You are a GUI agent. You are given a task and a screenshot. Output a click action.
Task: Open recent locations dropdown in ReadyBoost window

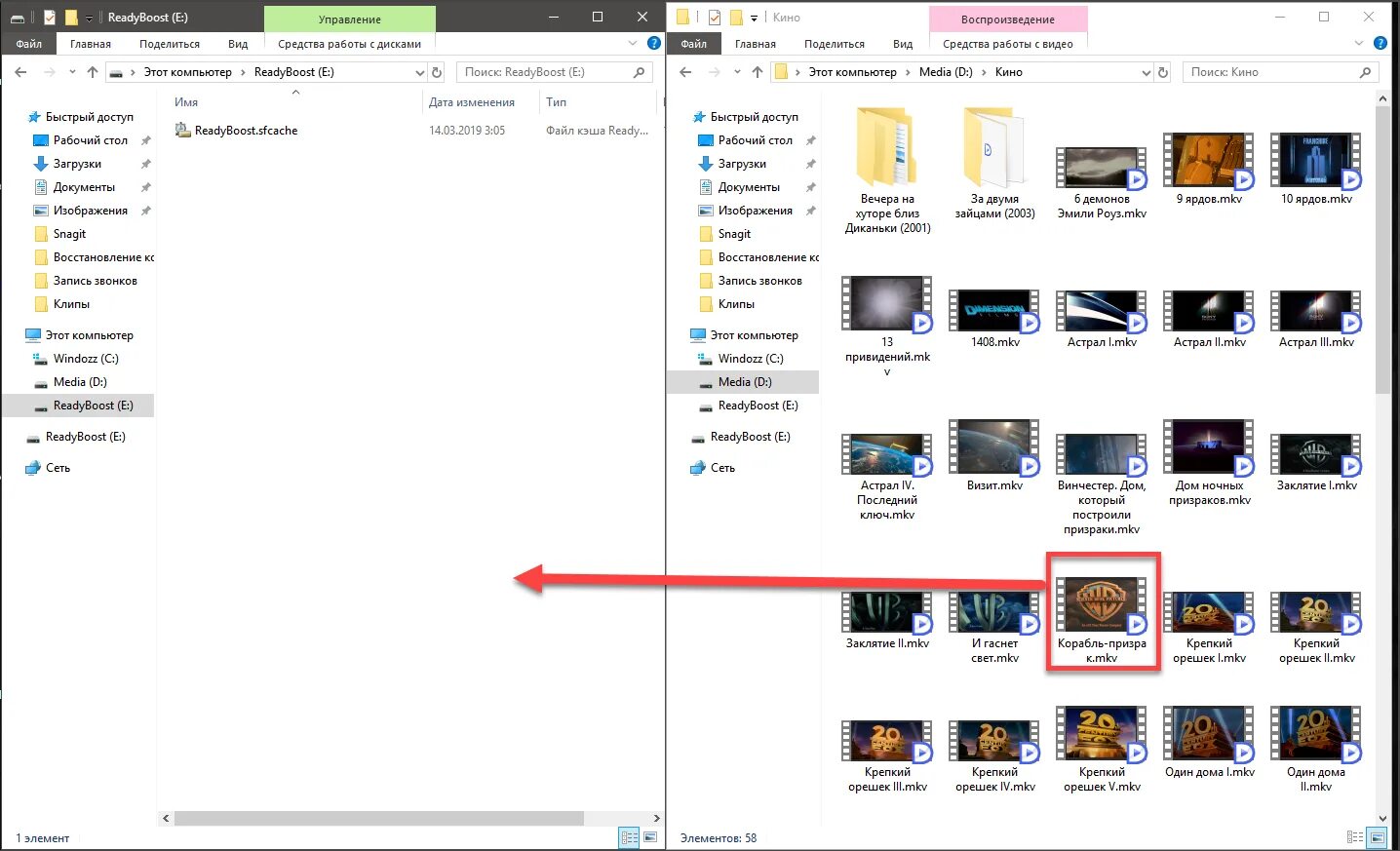coord(72,72)
